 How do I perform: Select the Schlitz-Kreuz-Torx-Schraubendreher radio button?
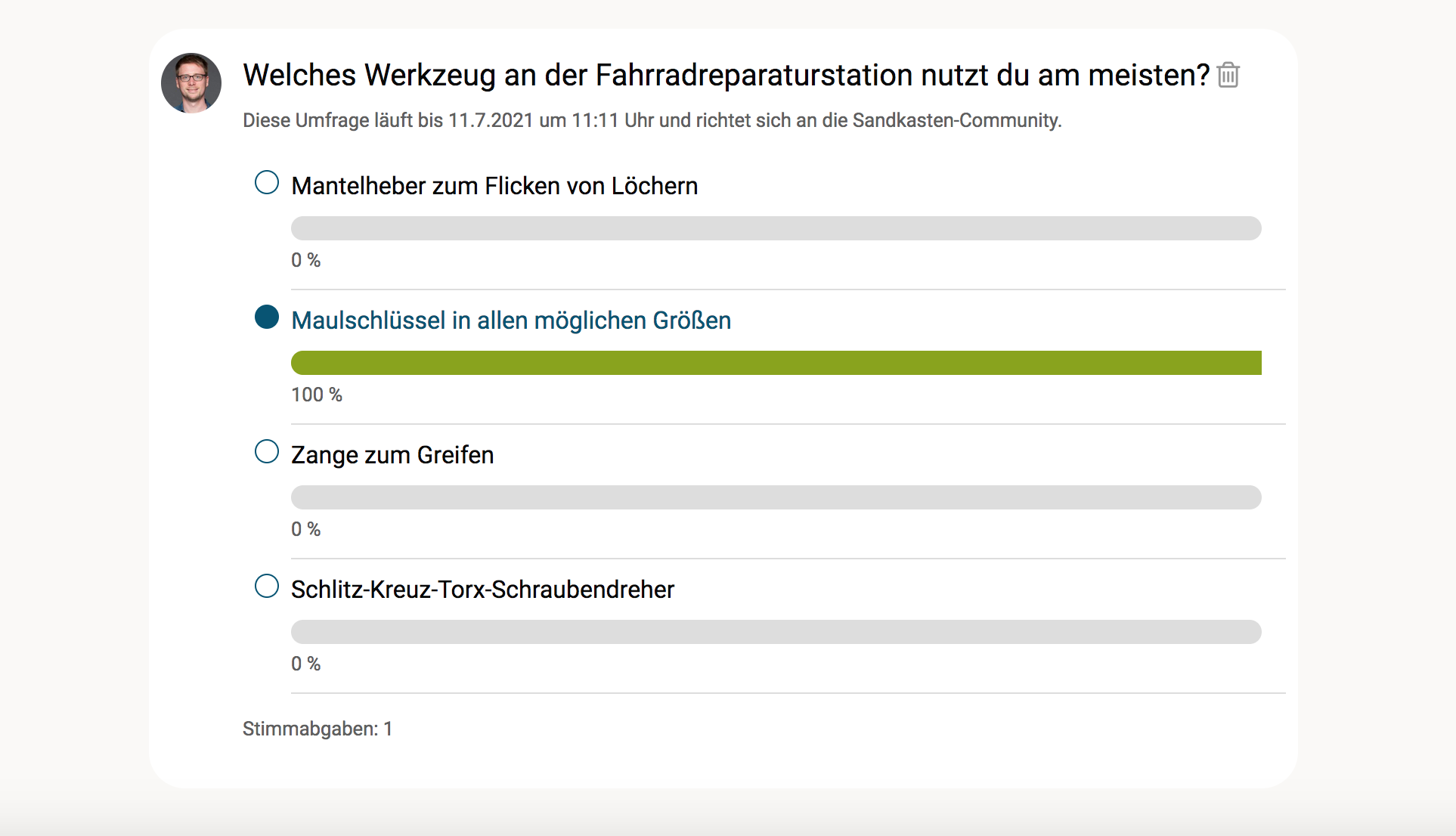[267, 587]
